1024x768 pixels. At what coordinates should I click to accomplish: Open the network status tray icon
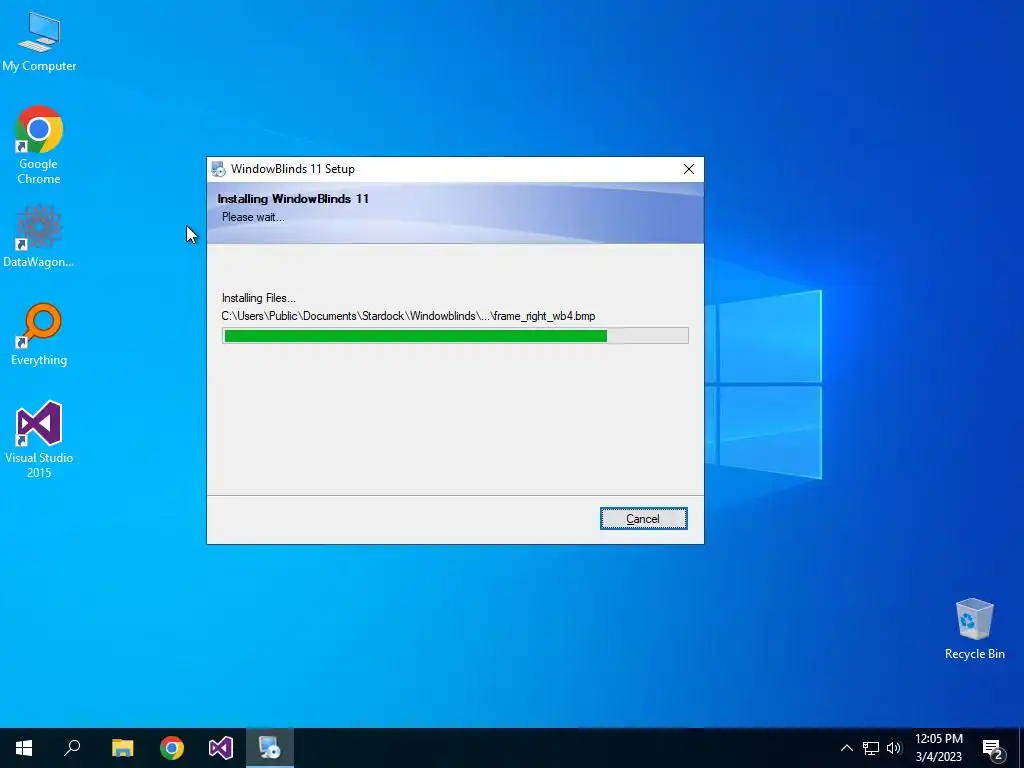pos(871,748)
